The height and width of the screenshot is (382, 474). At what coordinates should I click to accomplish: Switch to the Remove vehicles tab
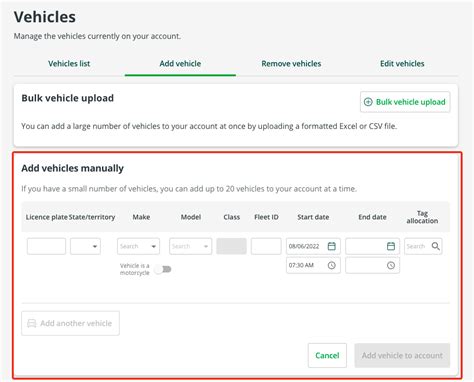(x=291, y=64)
